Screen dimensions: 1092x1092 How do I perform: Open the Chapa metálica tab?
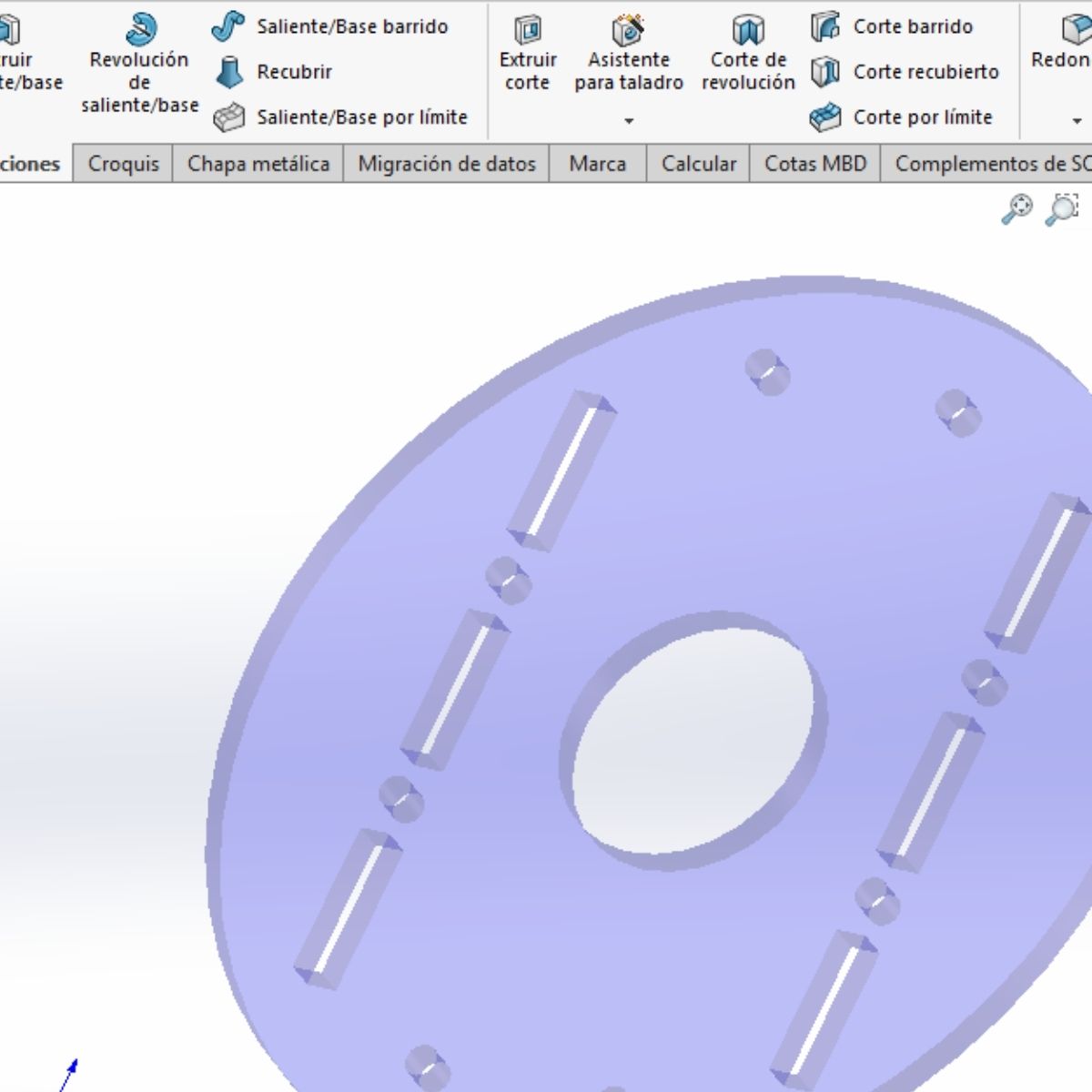(x=258, y=164)
